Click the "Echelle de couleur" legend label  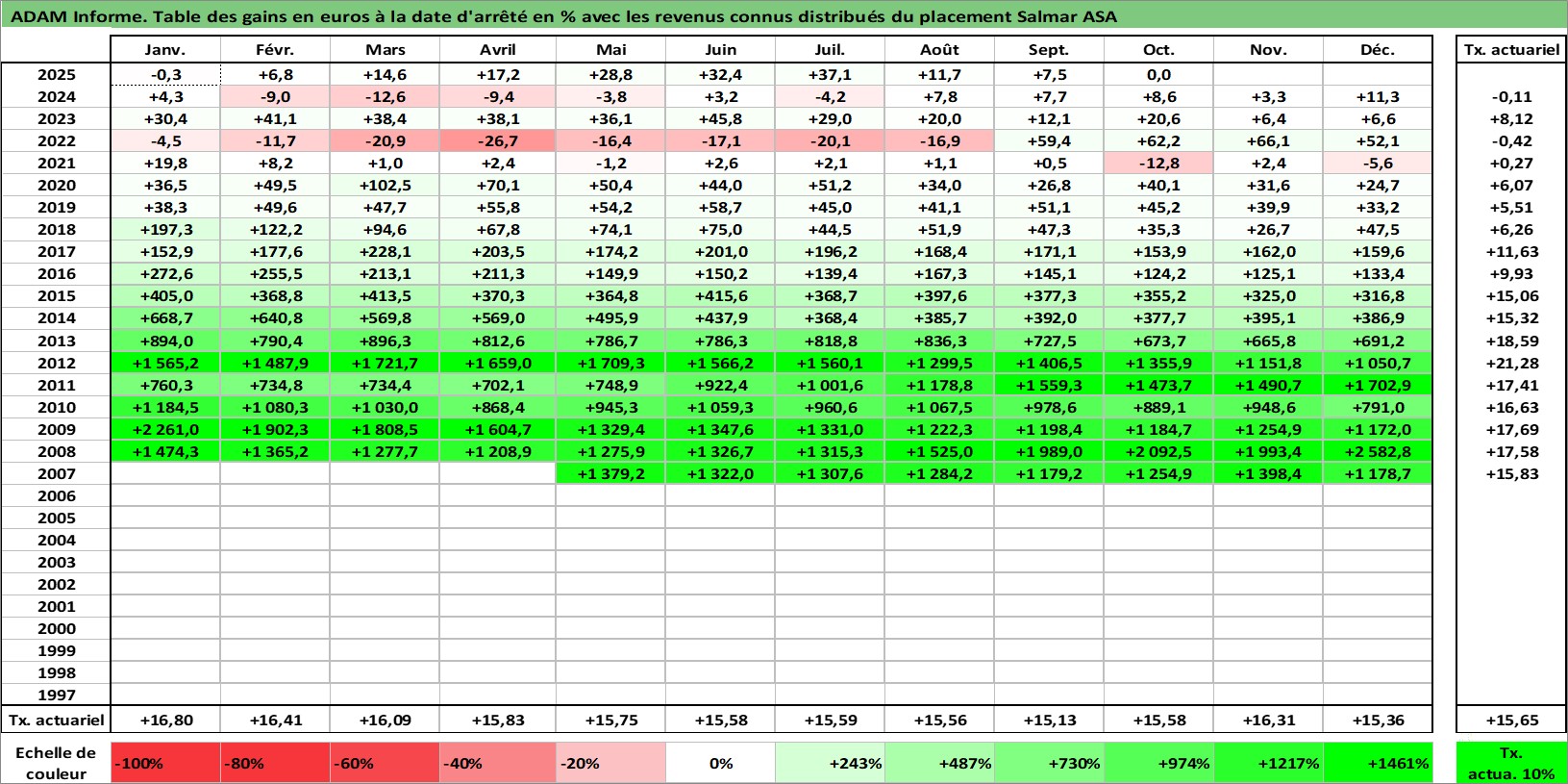click(56, 763)
